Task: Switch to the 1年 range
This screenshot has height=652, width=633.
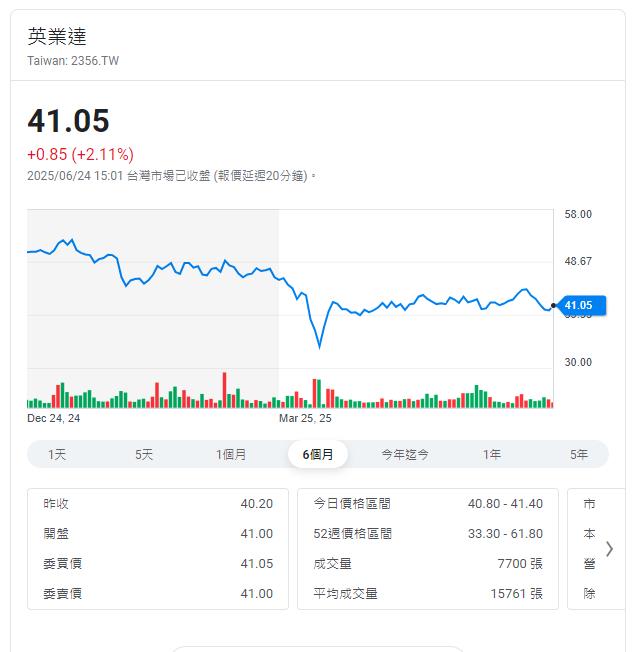Action: tap(492, 454)
